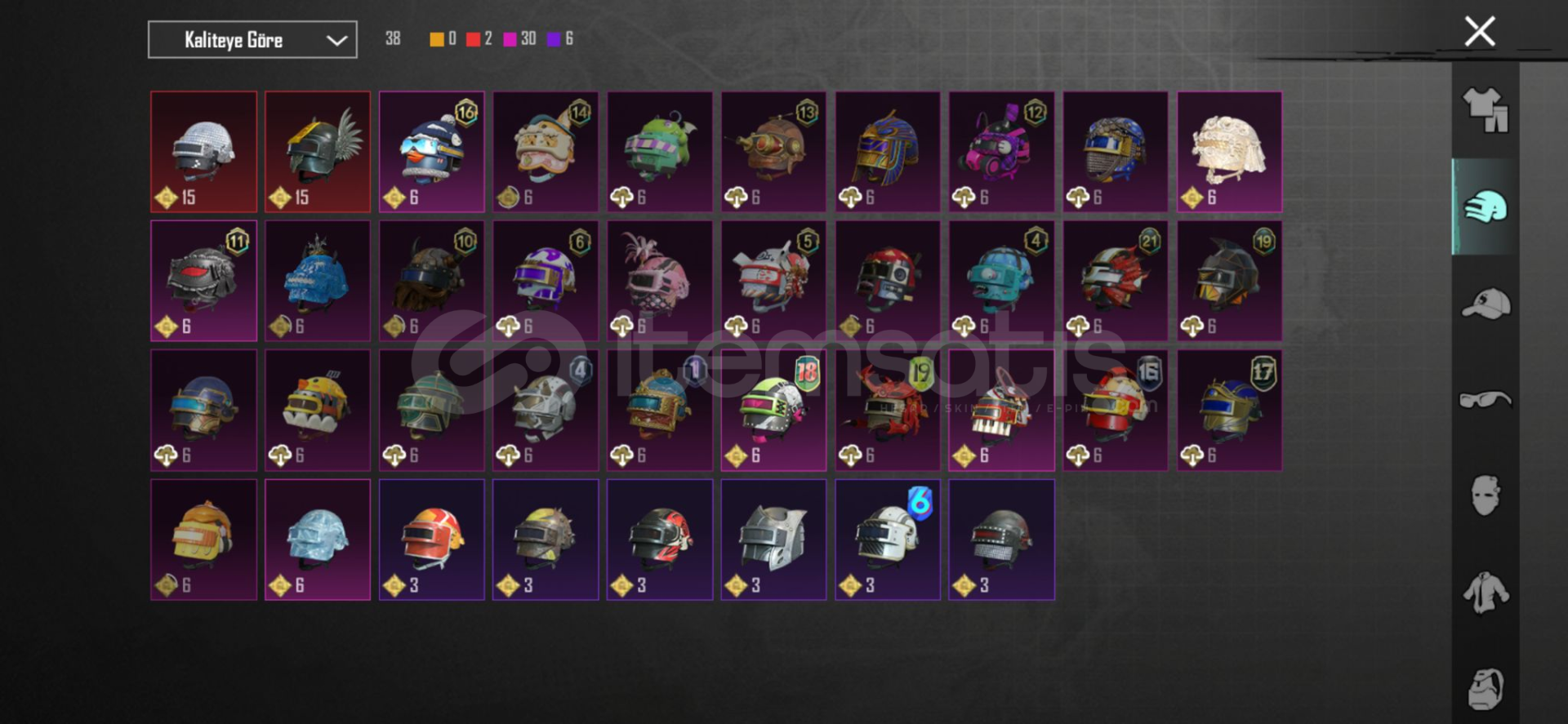Filter by the purple quality color square
This screenshot has width=1568, height=724.
tap(554, 39)
